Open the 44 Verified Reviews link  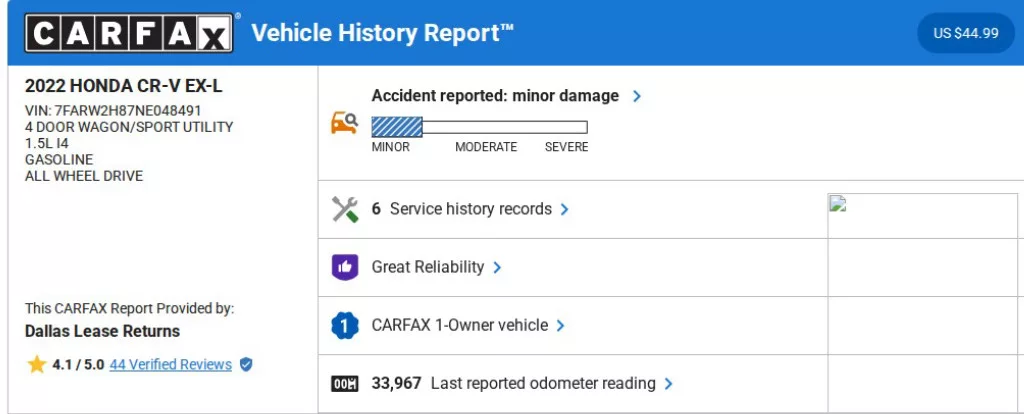coord(170,364)
